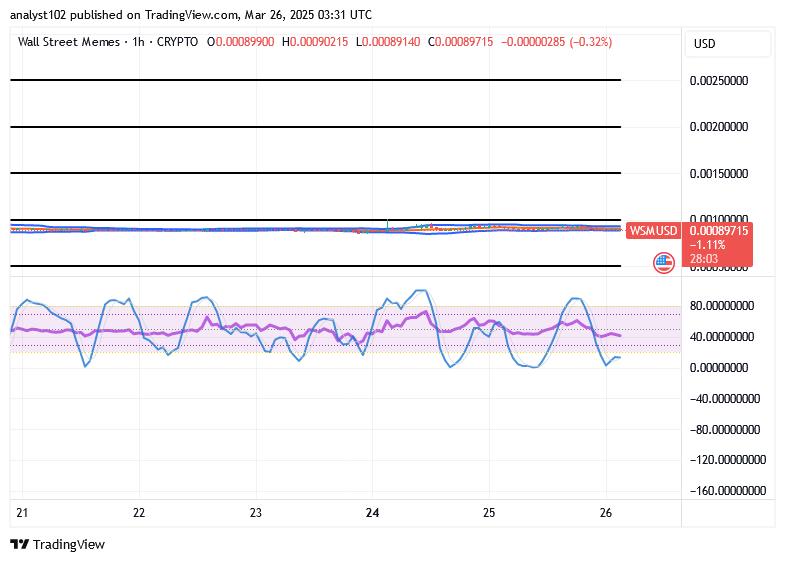This screenshot has height=562, width=785.
Task: Click date 21 on time axis
Action: click(22, 513)
